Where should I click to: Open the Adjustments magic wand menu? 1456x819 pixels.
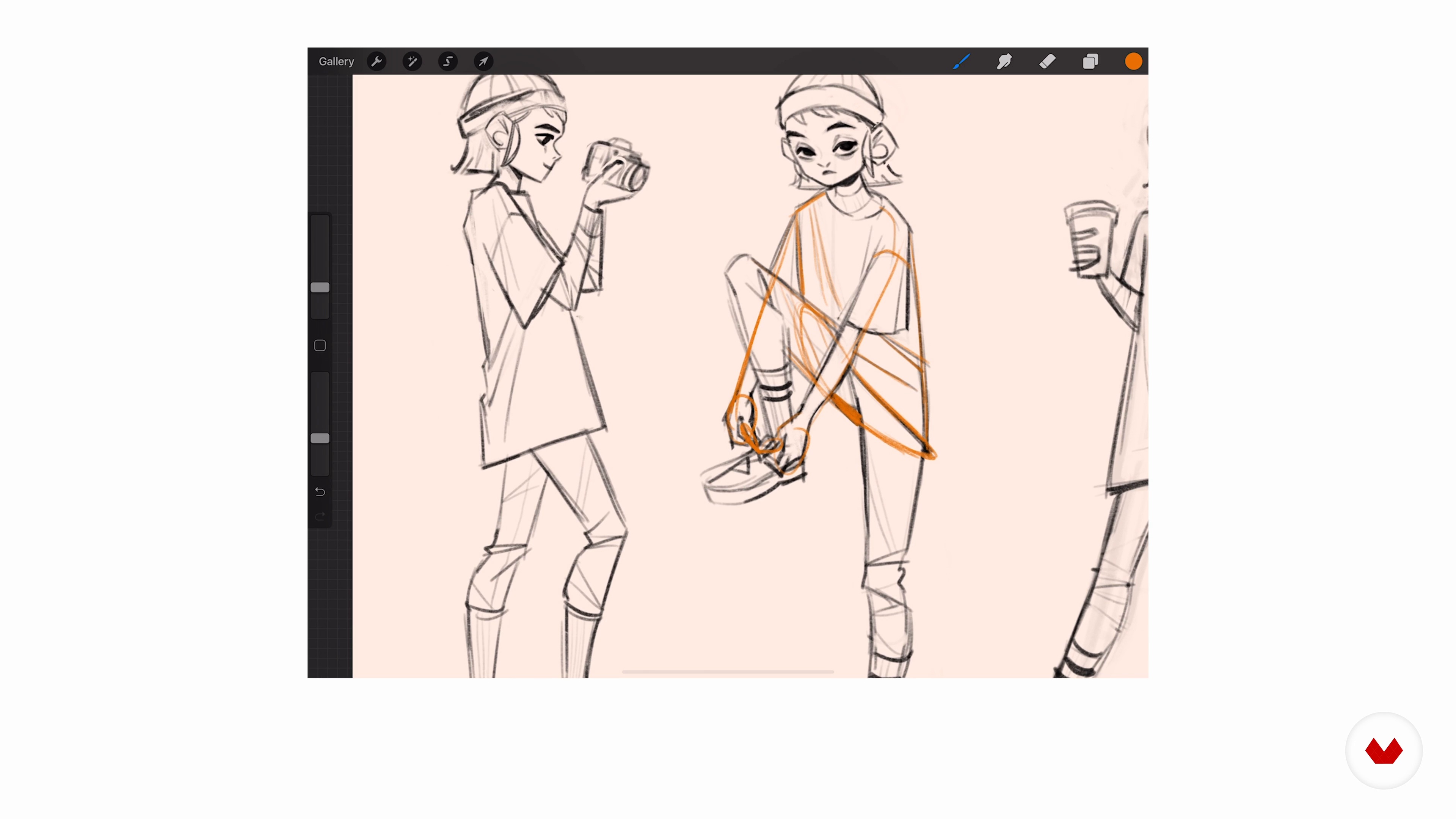click(x=412, y=61)
